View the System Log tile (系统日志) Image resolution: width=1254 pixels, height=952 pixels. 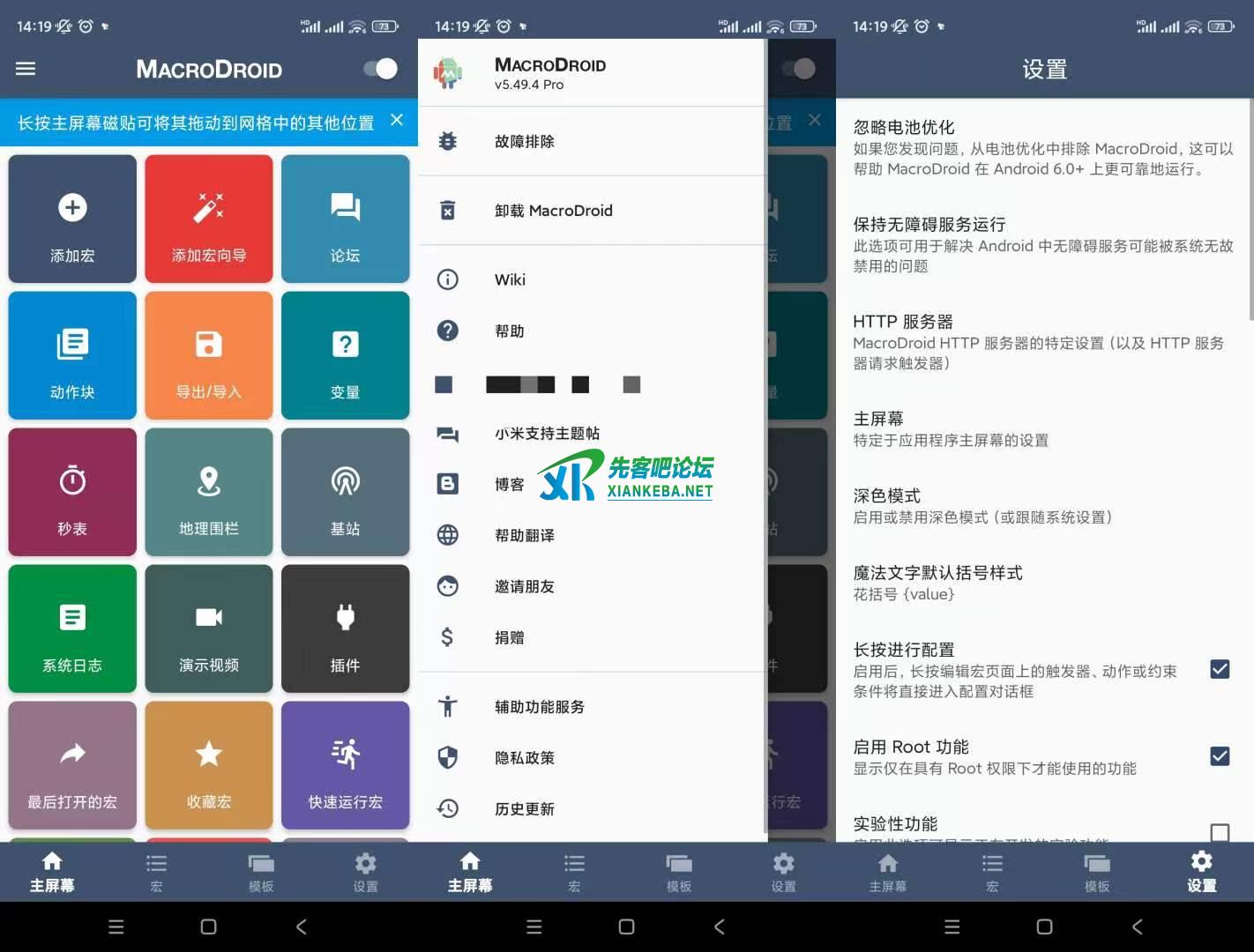[71, 628]
